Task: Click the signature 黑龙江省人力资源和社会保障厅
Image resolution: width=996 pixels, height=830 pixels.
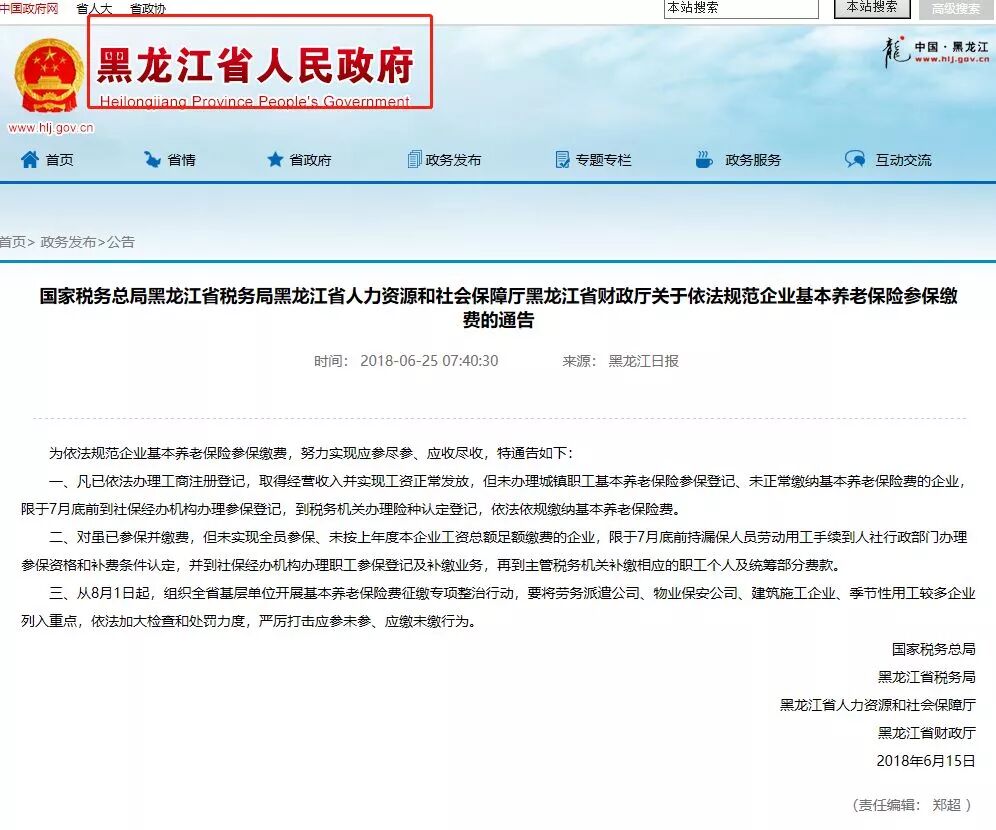Action: 878,705
